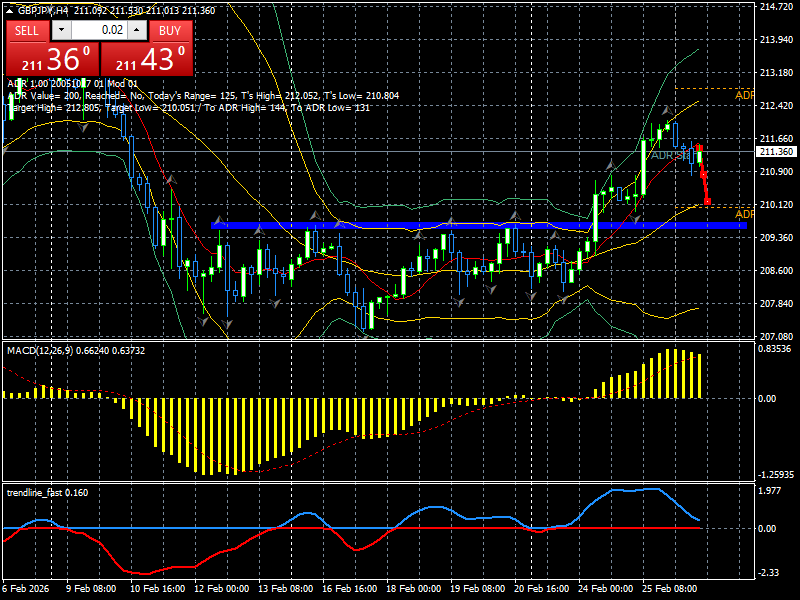Collapse the one-click trading panel triangle
This screenshot has width=800, height=600.
pos(10,11)
